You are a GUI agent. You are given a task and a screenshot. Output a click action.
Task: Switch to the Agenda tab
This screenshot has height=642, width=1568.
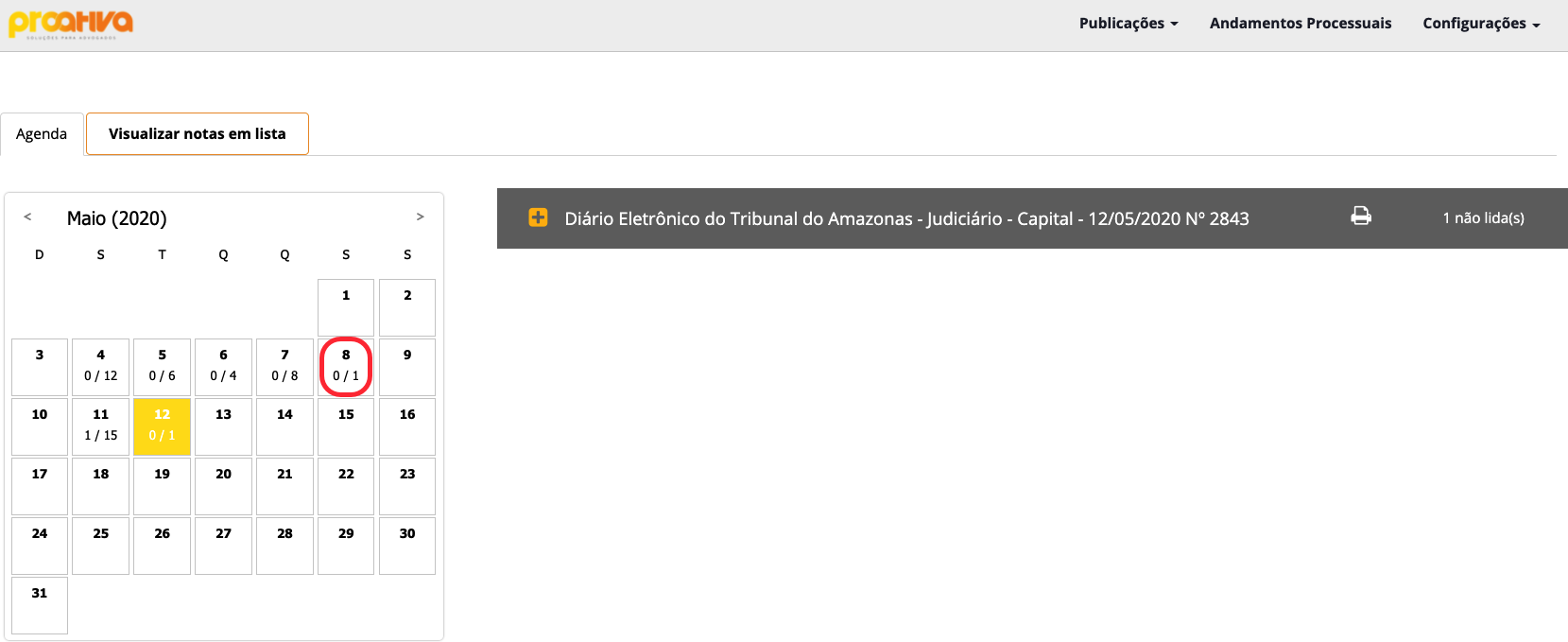[42, 133]
